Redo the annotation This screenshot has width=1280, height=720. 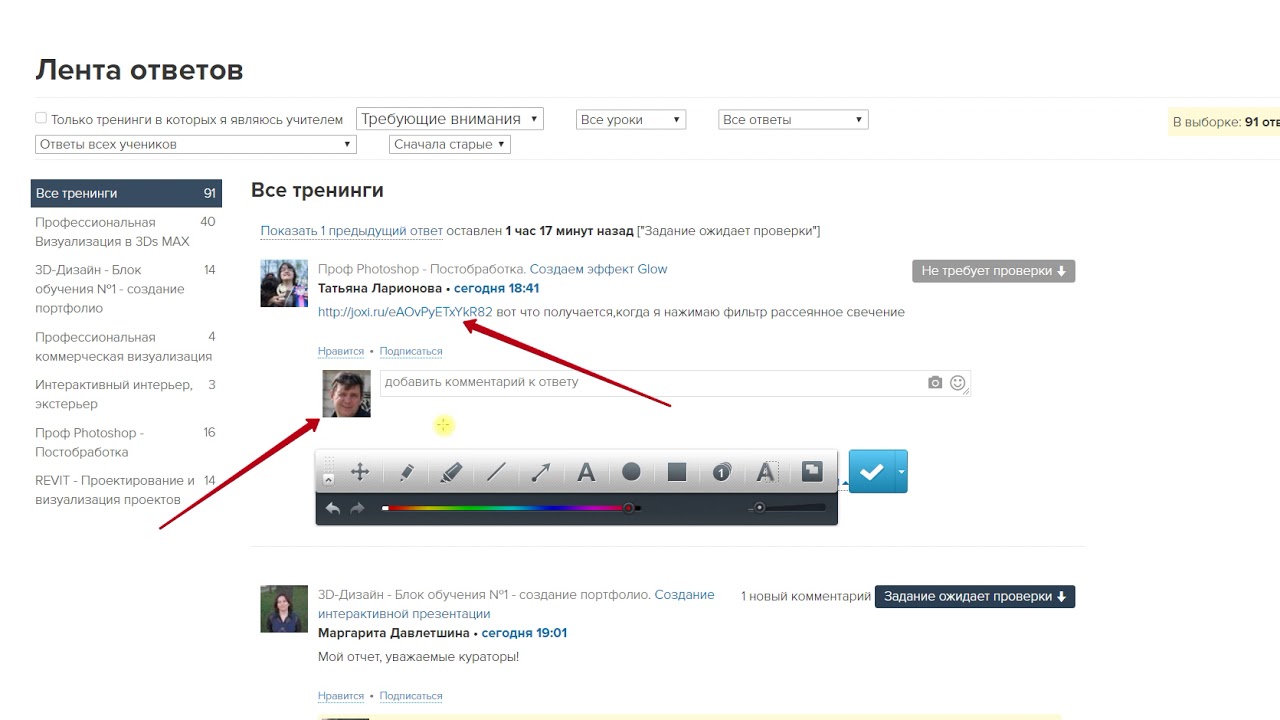(357, 508)
